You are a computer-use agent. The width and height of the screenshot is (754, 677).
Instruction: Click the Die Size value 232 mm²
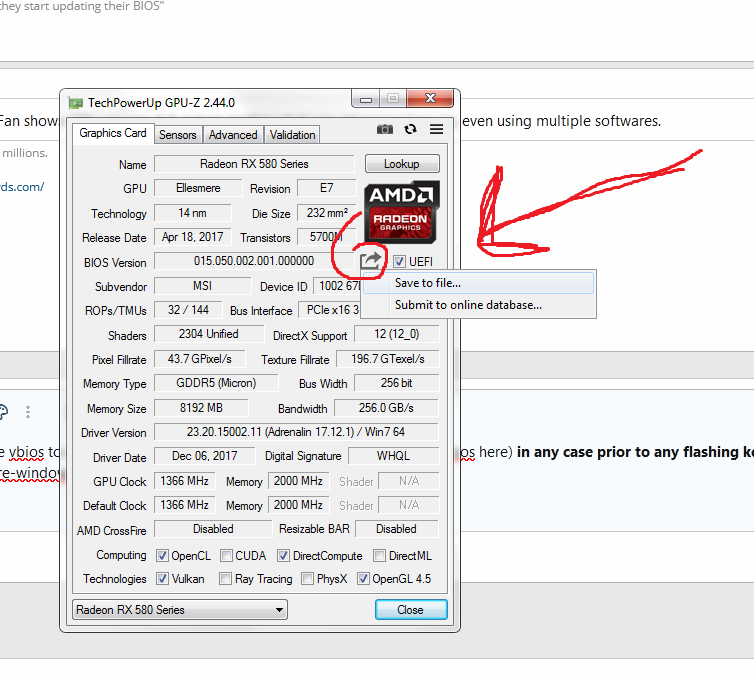pos(327,213)
